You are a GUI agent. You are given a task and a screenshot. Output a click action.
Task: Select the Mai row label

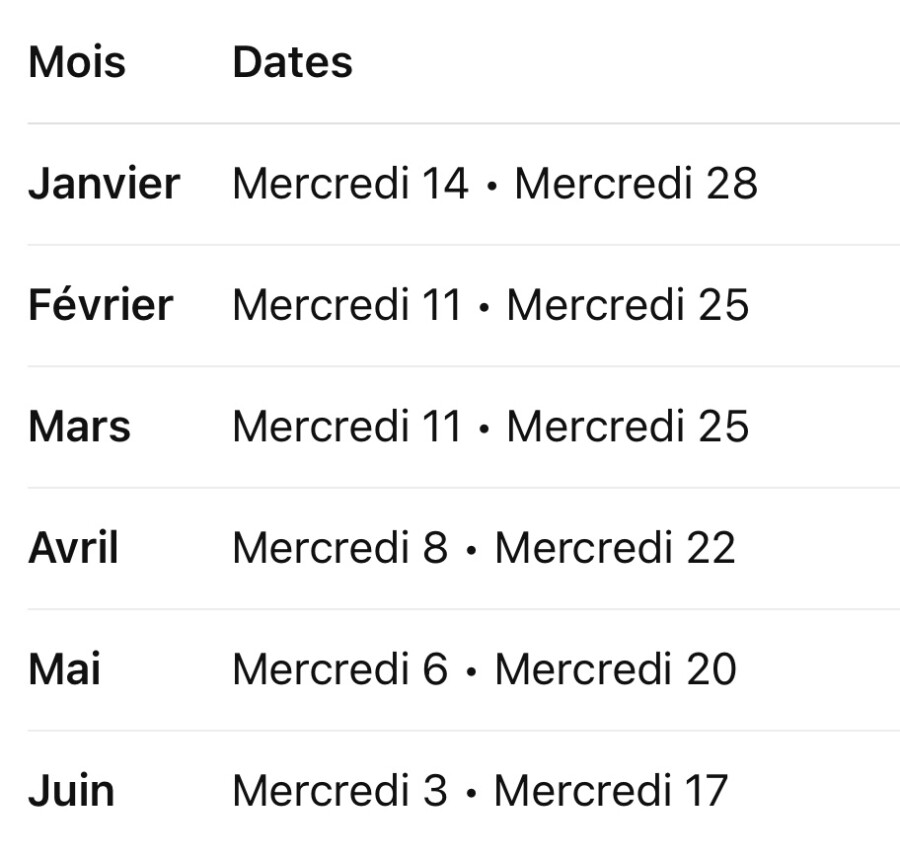pos(64,669)
